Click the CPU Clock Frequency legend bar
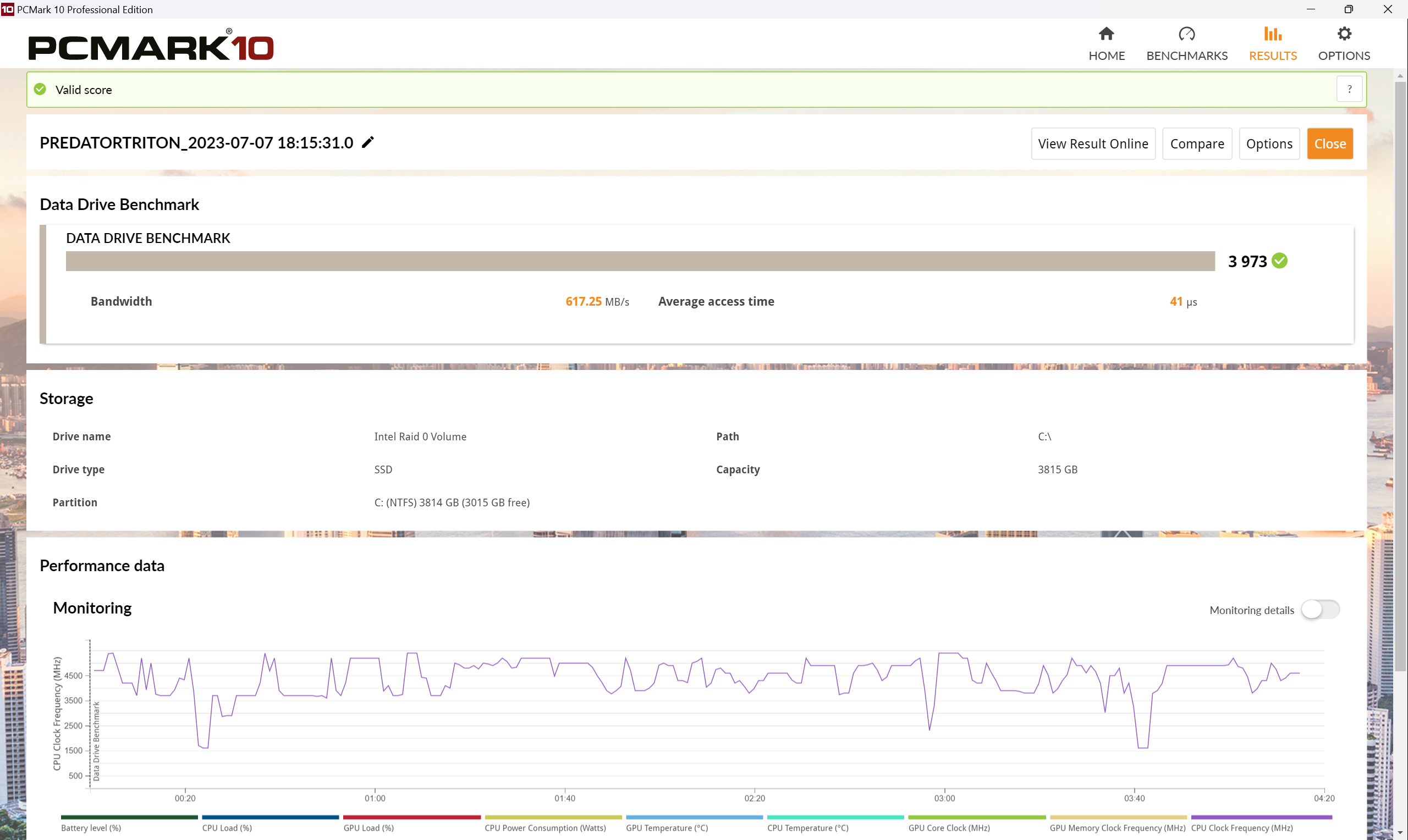This screenshot has height=840, width=1408. click(x=1261, y=817)
